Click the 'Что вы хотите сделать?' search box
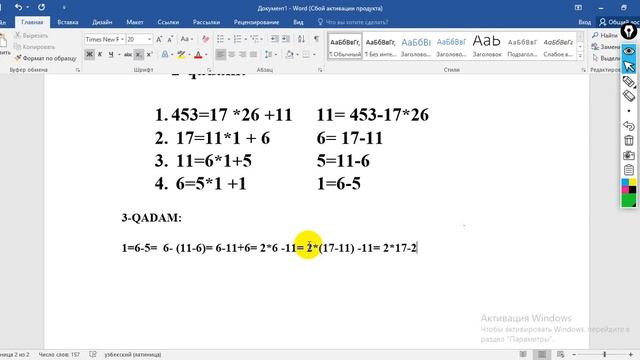 [353, 22]
